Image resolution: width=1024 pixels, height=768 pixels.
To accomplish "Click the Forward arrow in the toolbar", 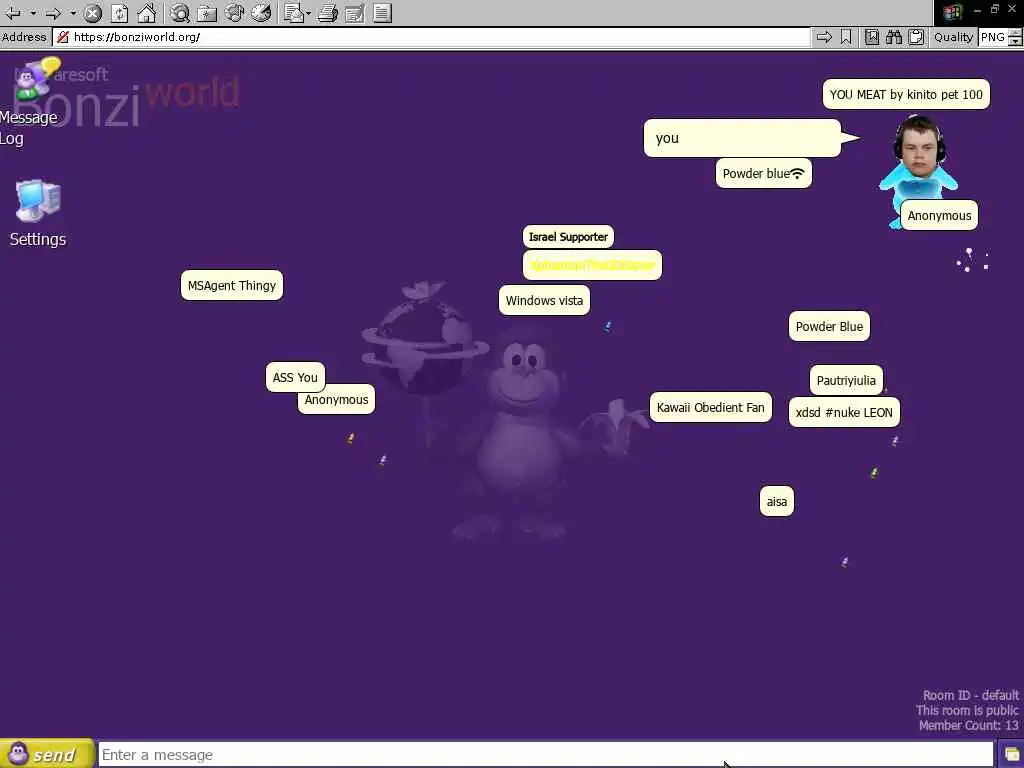I will [x=54, y=12].
